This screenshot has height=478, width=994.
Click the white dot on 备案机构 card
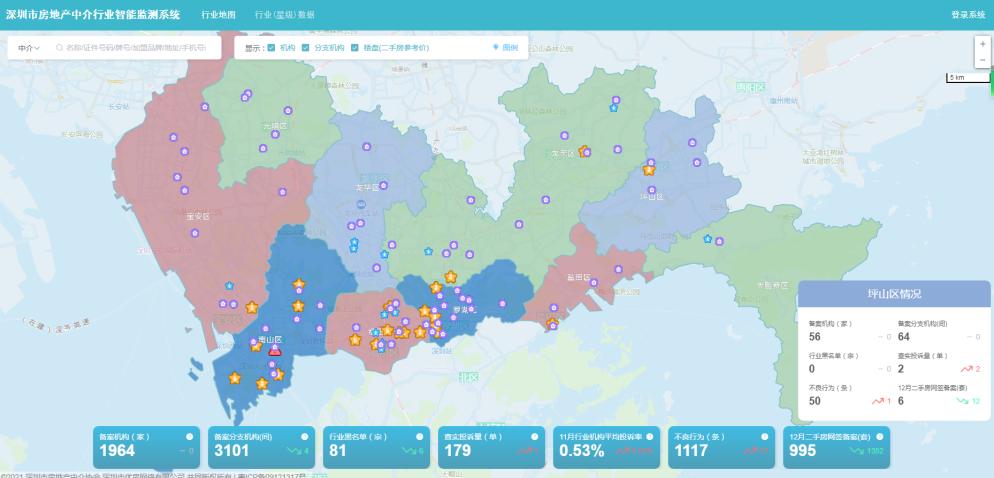click(x=189, y=437)
